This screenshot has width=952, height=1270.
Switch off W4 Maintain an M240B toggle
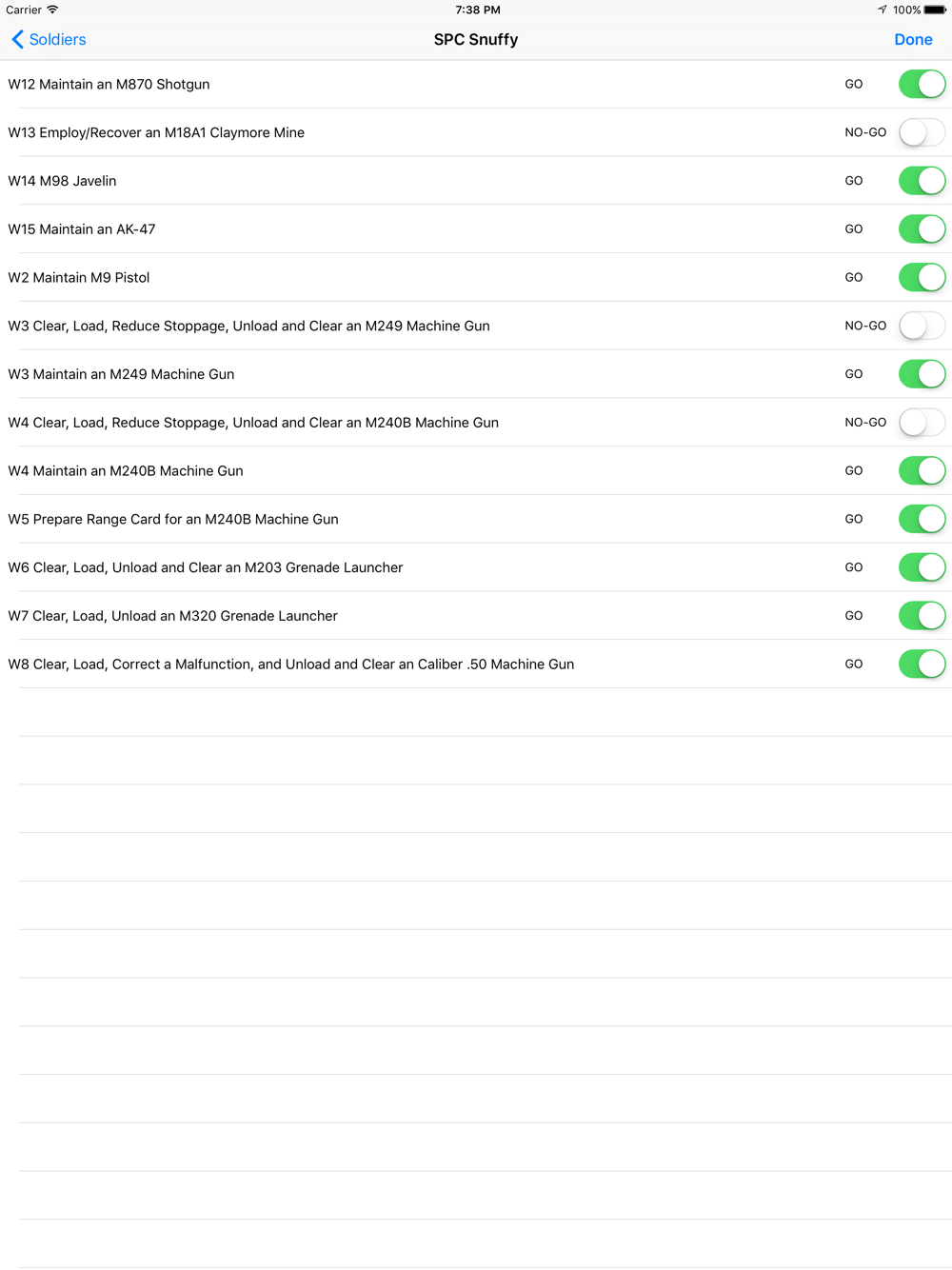coord(922,470)
